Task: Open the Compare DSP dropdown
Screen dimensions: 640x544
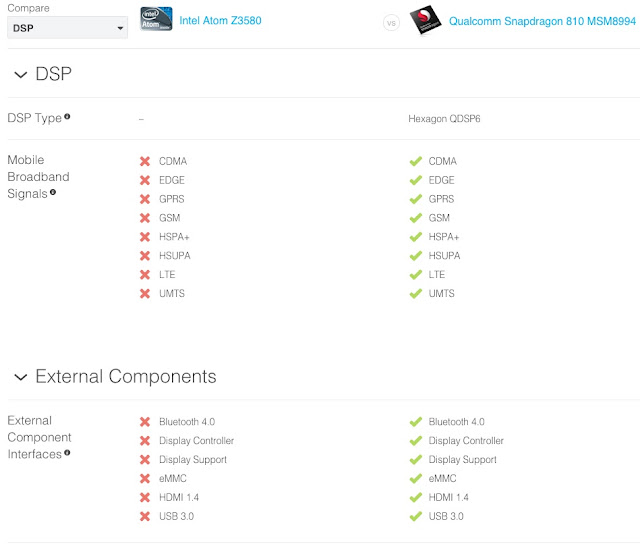Action: coord(67,28)
